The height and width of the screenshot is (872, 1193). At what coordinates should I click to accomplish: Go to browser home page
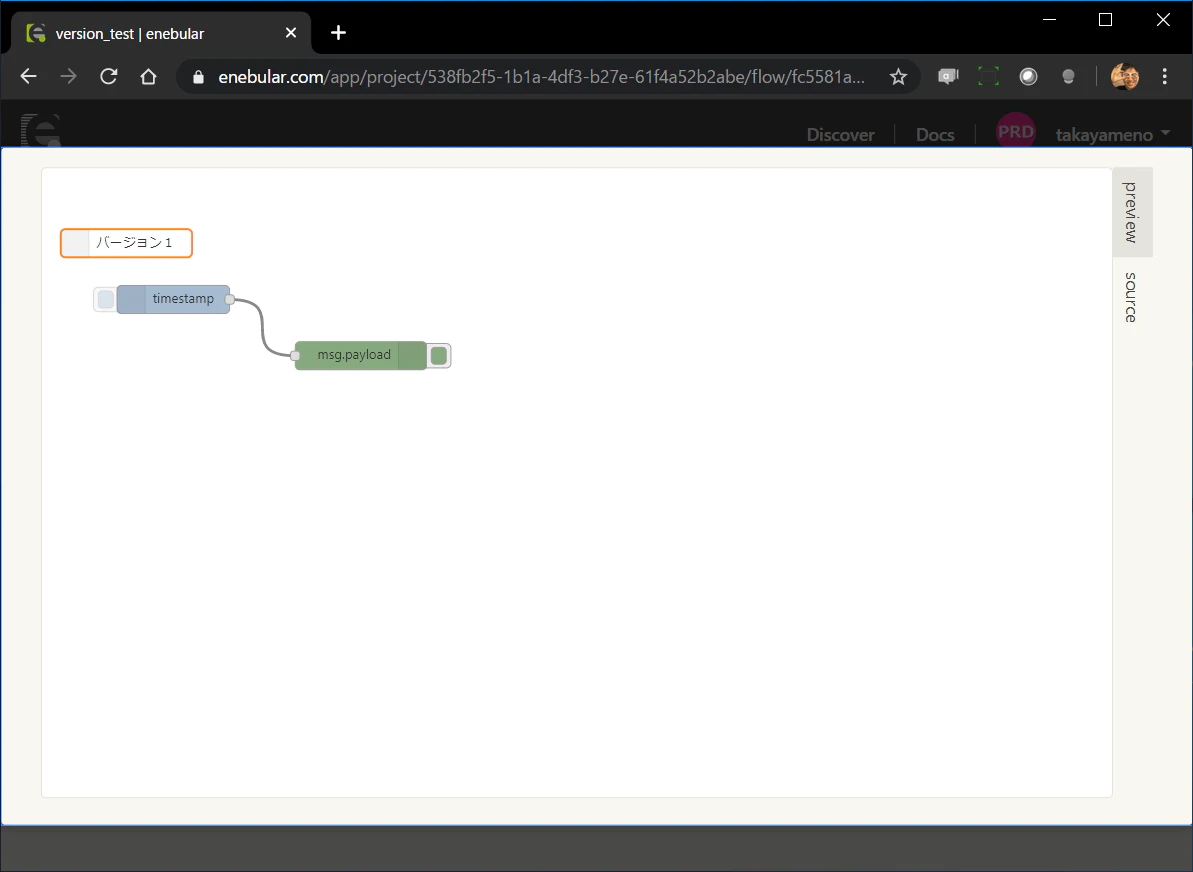(148, 76)
